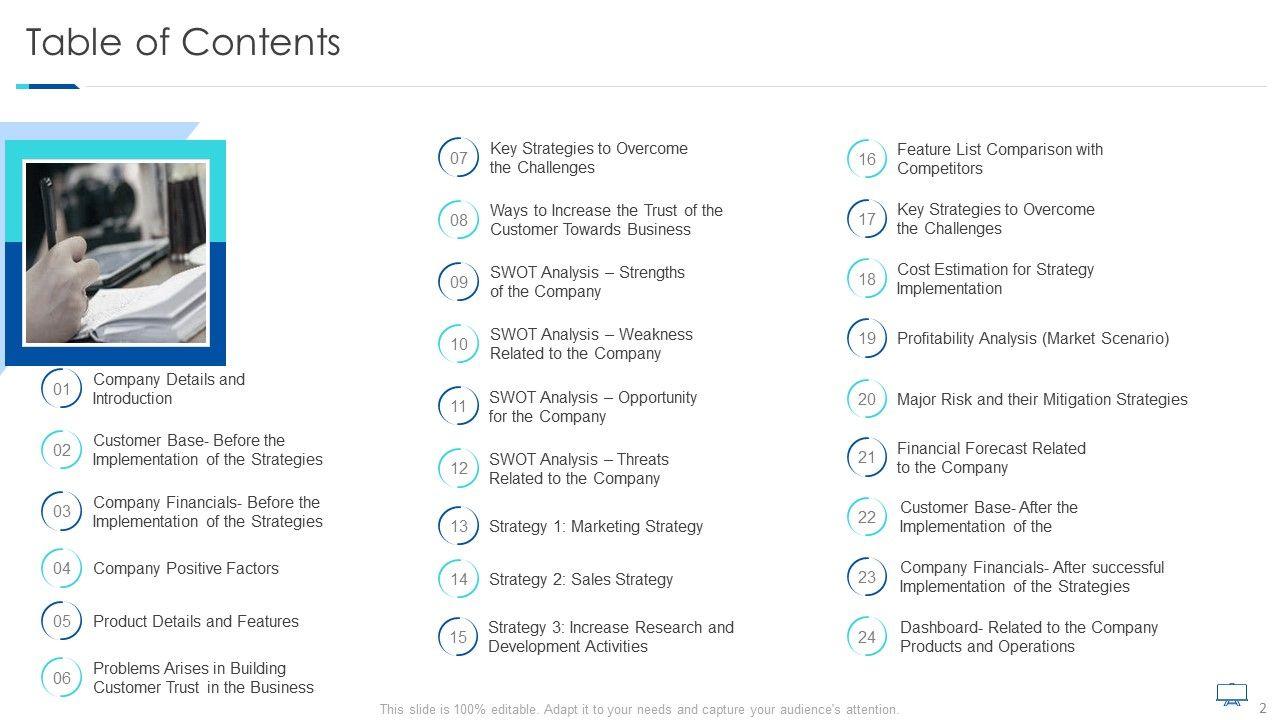This screenshot has width=1280, height=720.
Task: Select 'Strategy 2: Sales Strategy' item
Action: [581, 580]
